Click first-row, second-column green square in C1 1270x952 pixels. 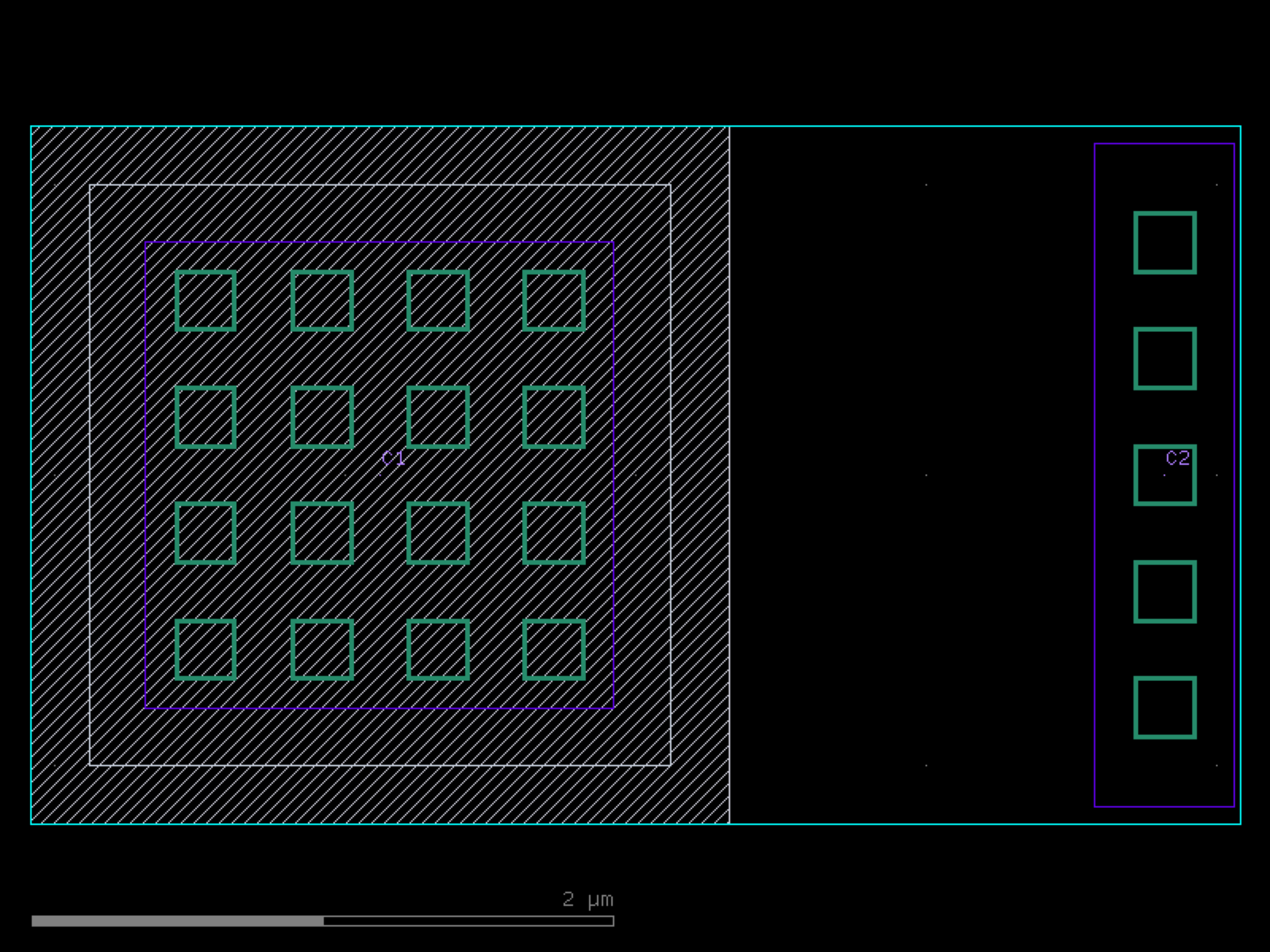coord(322,301)
